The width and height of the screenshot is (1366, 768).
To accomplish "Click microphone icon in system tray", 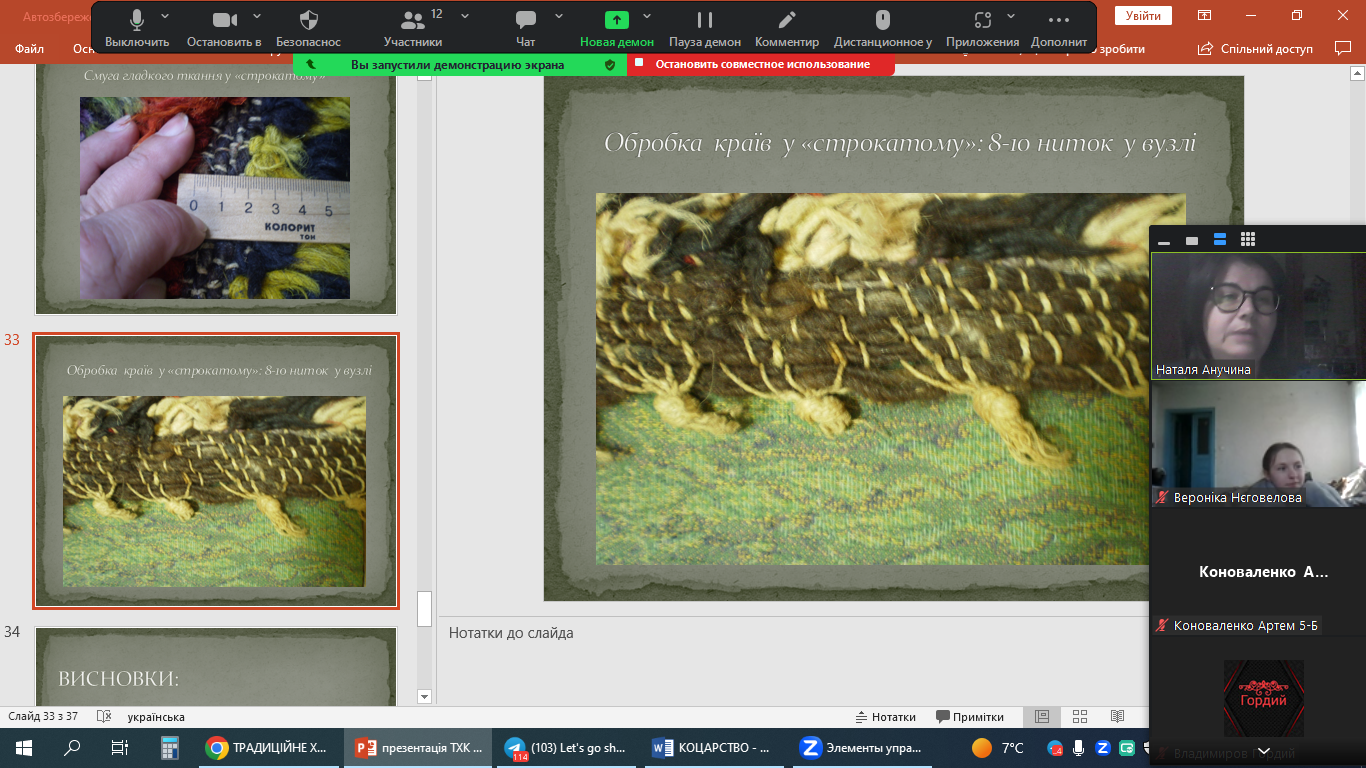I will pyautogui.click(x=1078, y=747).
